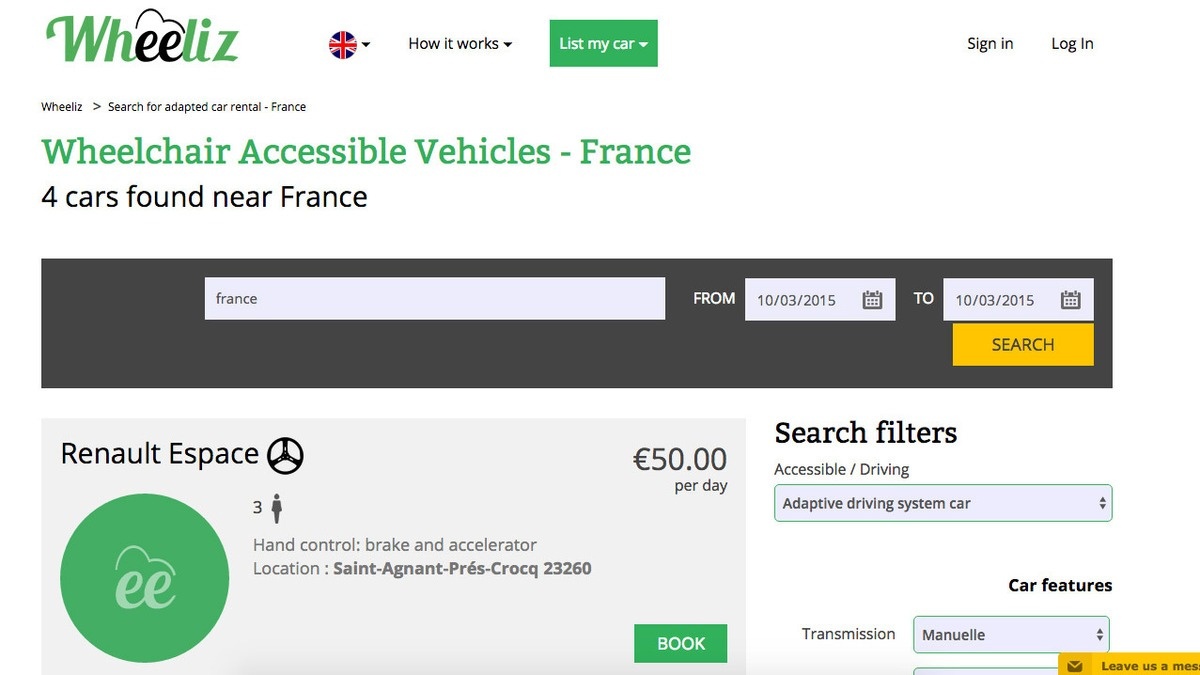
Task: Open the FROM date calendar icon
Action: [x=872, y=299]
